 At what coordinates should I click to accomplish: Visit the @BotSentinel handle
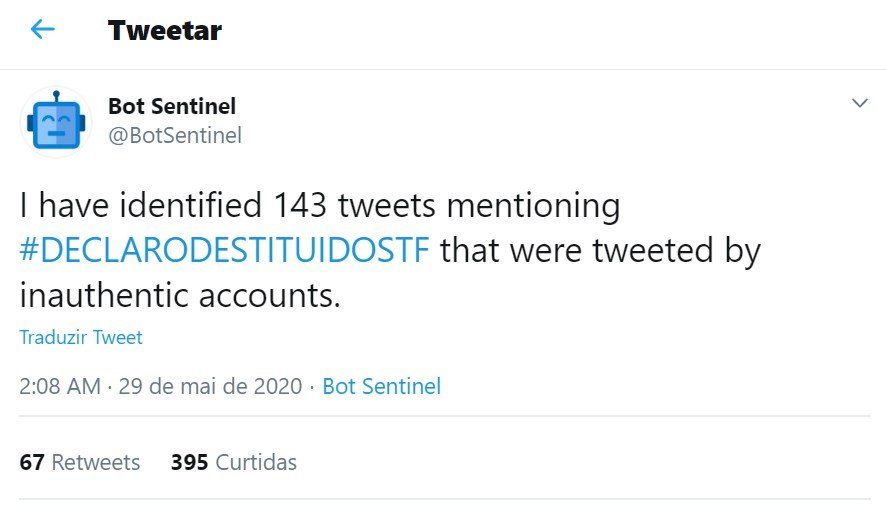click(175, 135)
